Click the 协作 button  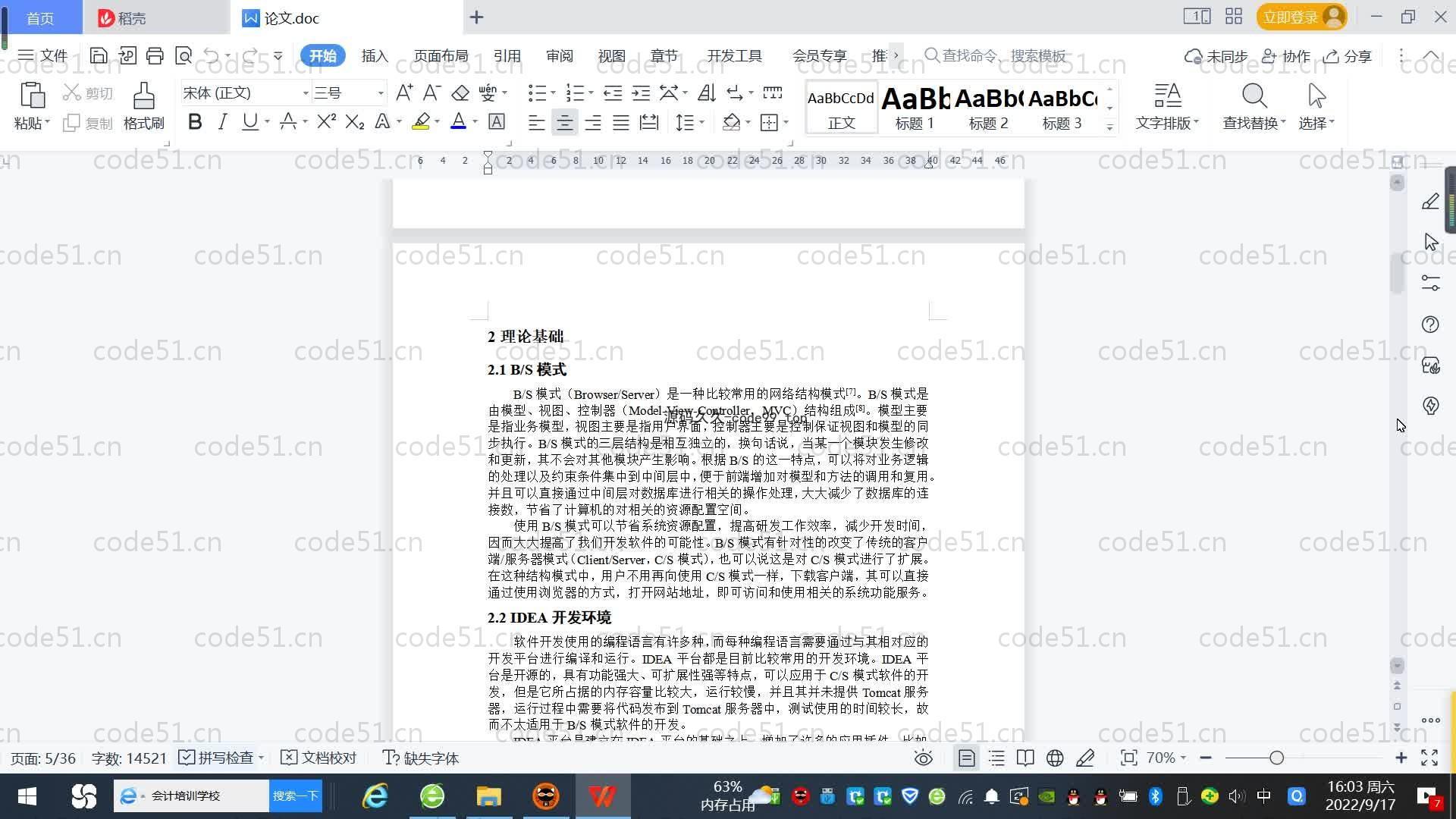1286,56
